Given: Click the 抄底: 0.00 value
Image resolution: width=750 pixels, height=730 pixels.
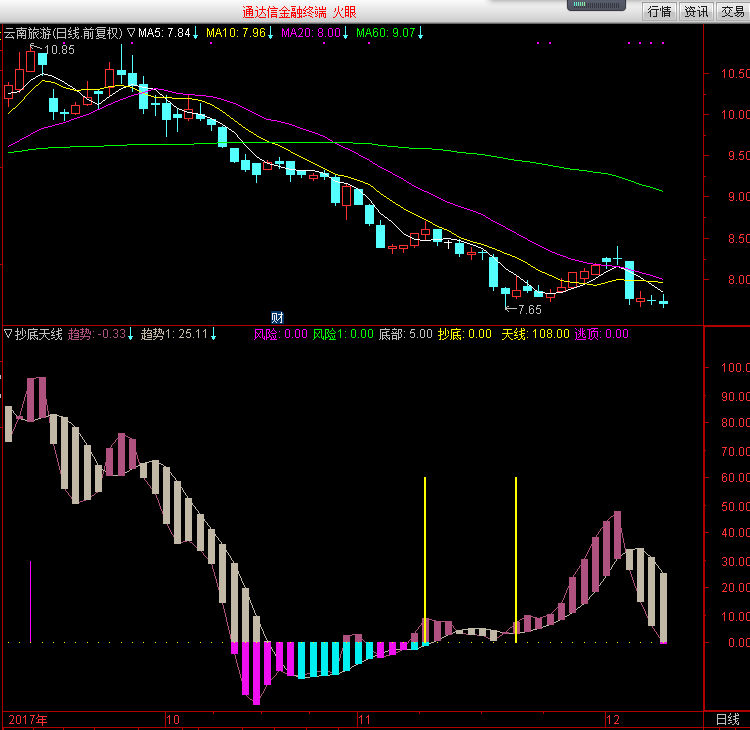Looking at the screenshot, I should point(464,334).
